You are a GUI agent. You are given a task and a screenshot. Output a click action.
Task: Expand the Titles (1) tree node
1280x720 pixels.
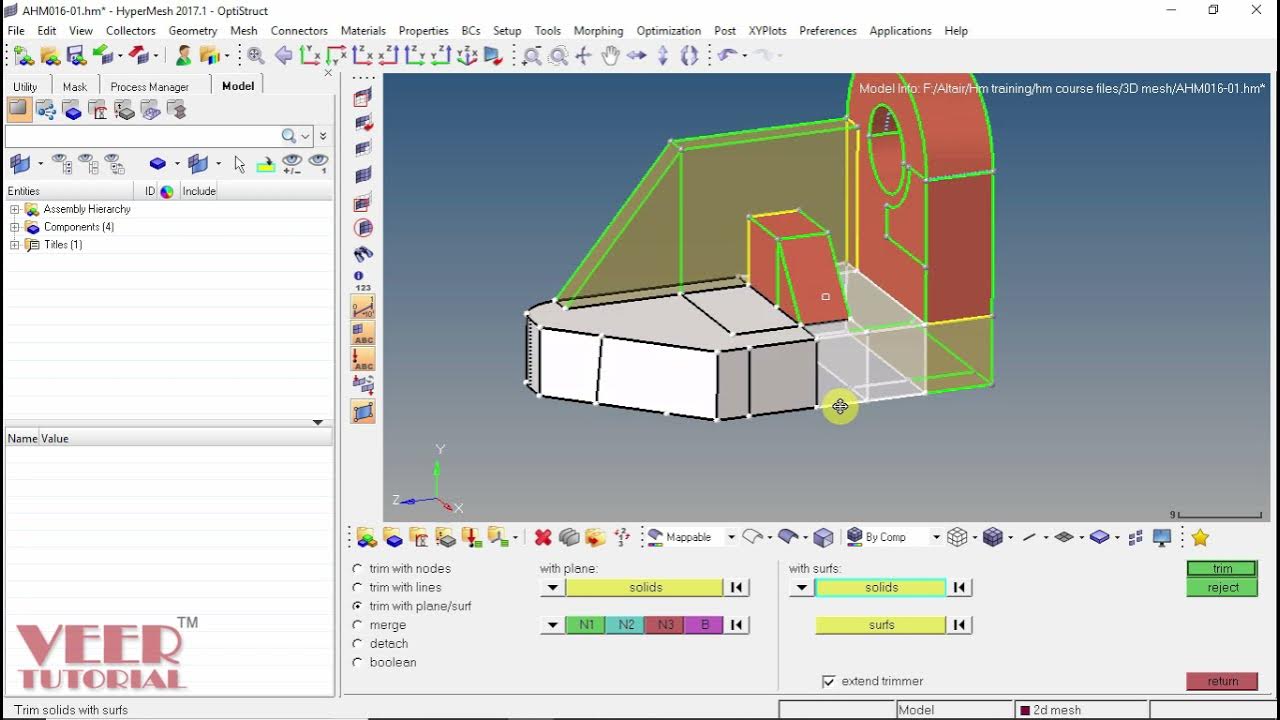15,245
